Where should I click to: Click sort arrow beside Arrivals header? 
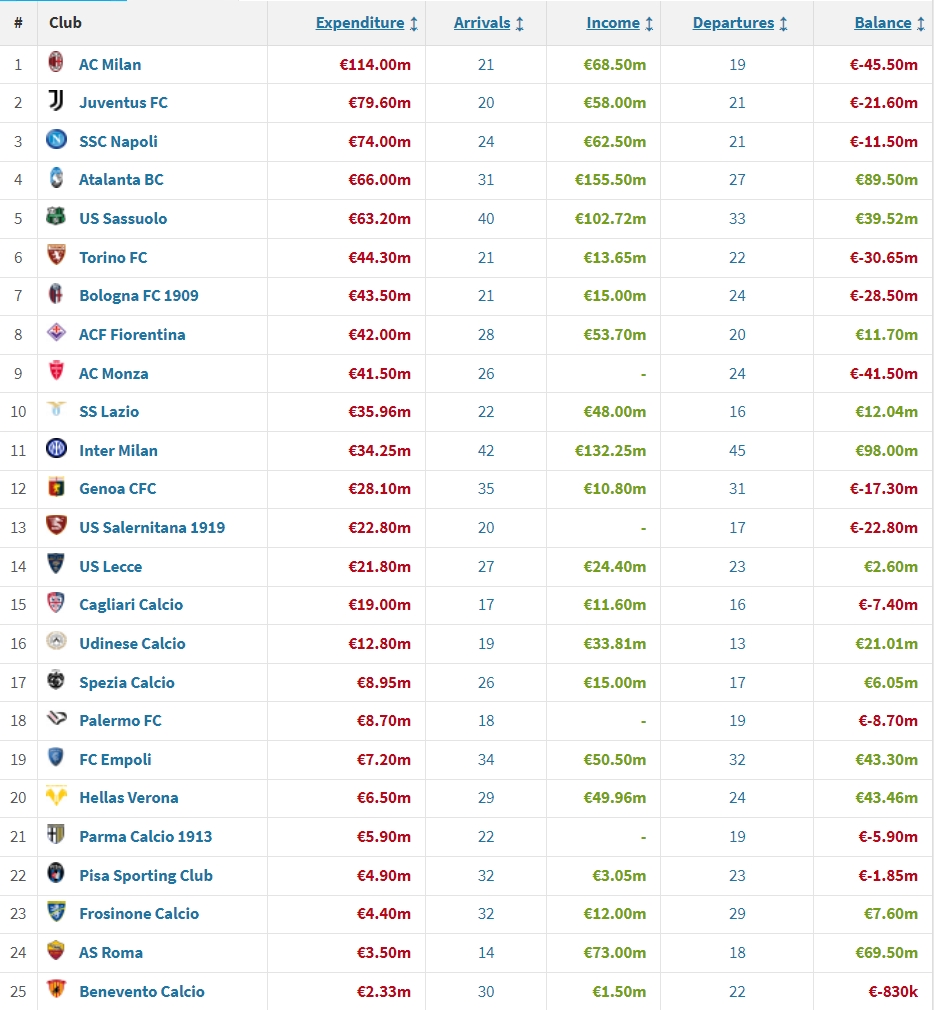(520, 24)
